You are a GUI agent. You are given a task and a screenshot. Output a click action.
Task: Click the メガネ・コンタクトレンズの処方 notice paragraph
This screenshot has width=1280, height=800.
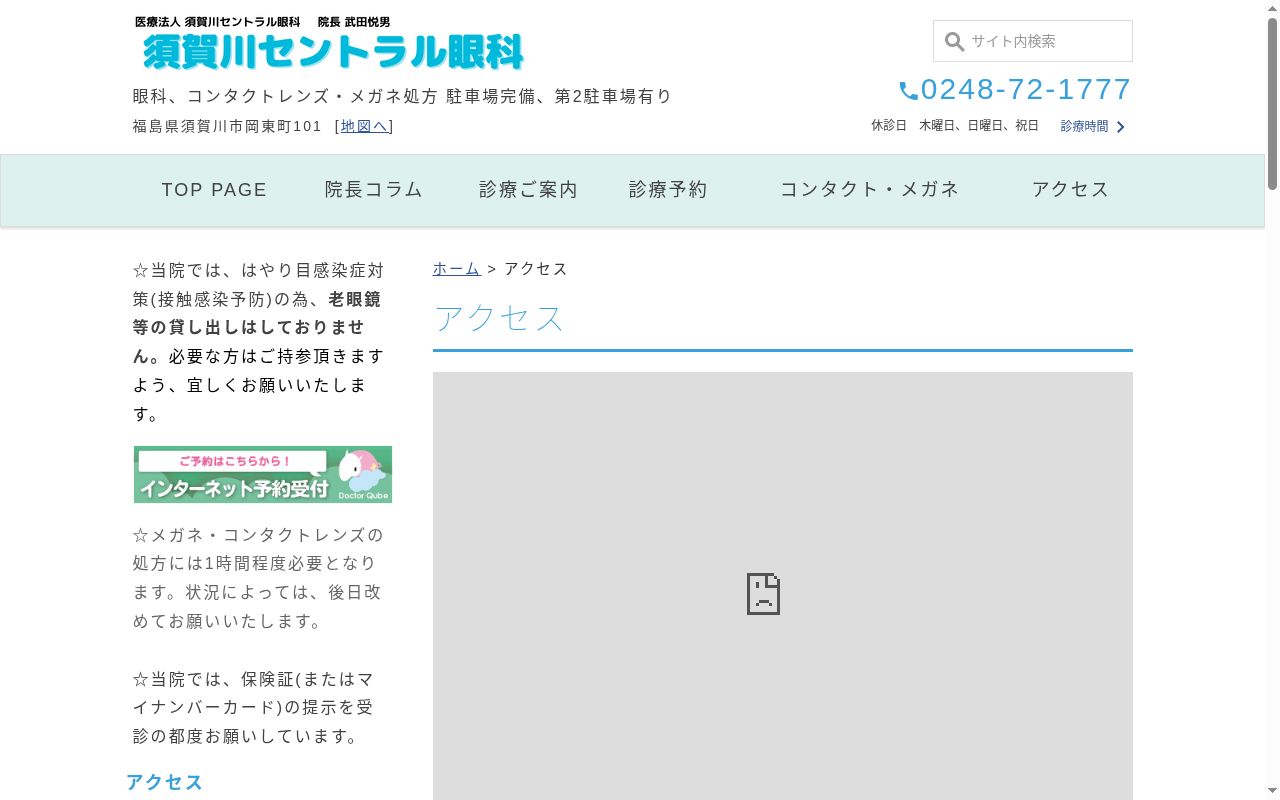(258, 578)
